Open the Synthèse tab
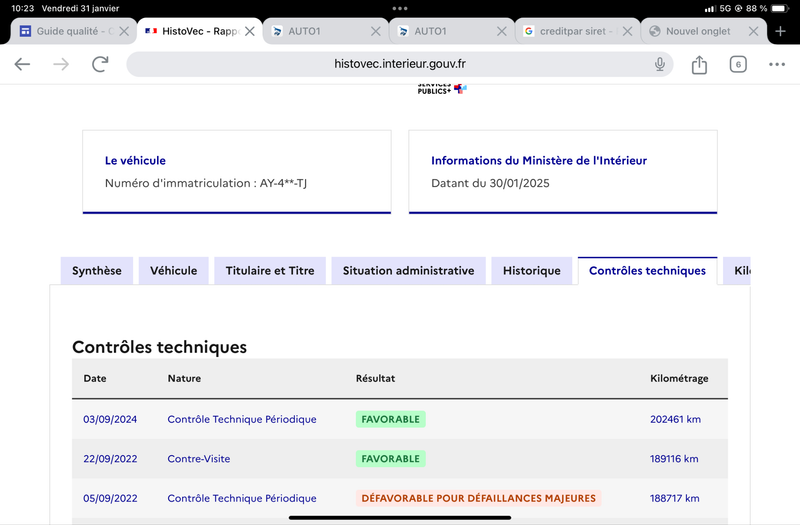Screen dimensions: 800x525 coord(97,270)
